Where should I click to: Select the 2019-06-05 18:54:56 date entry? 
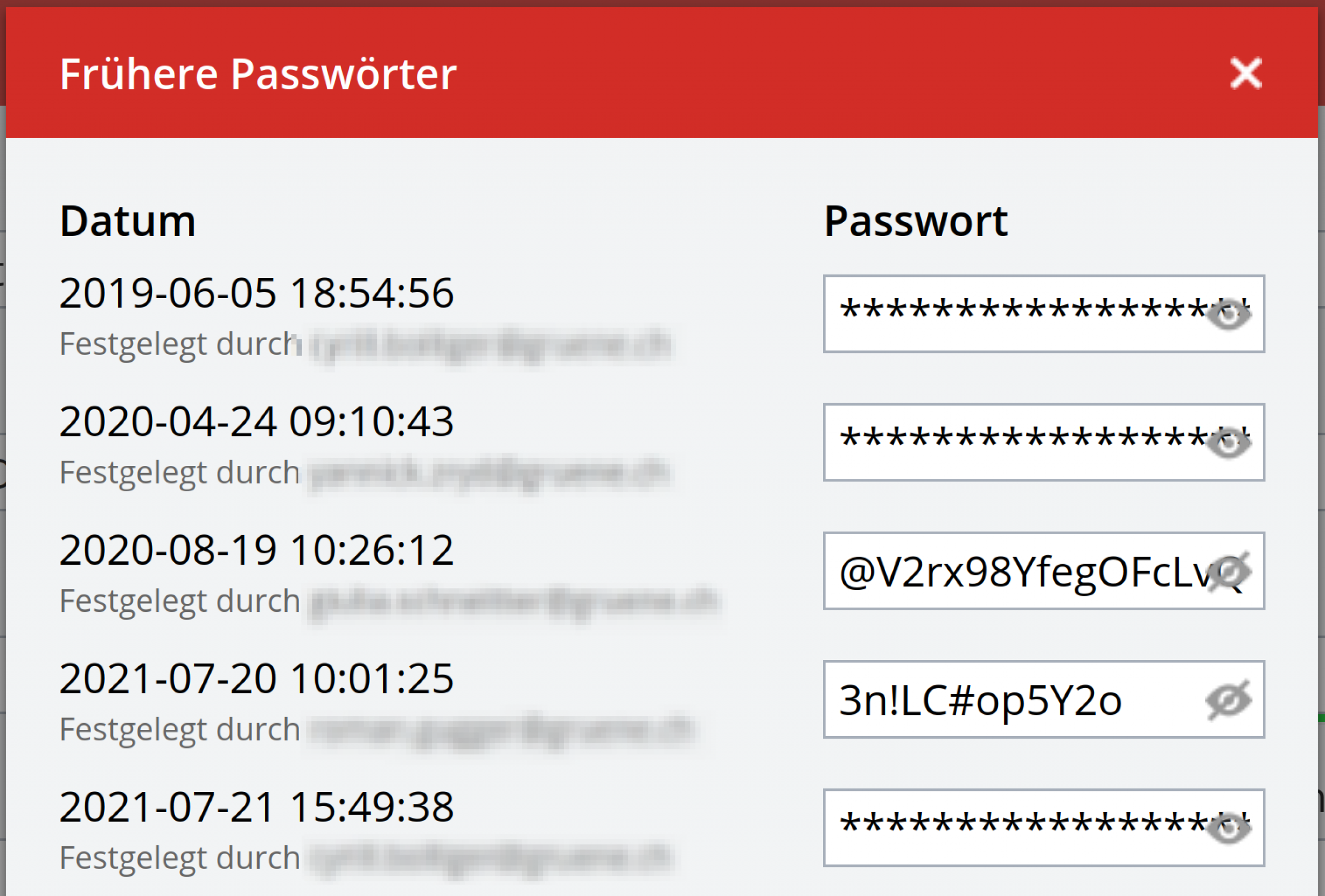click(257, 292)
